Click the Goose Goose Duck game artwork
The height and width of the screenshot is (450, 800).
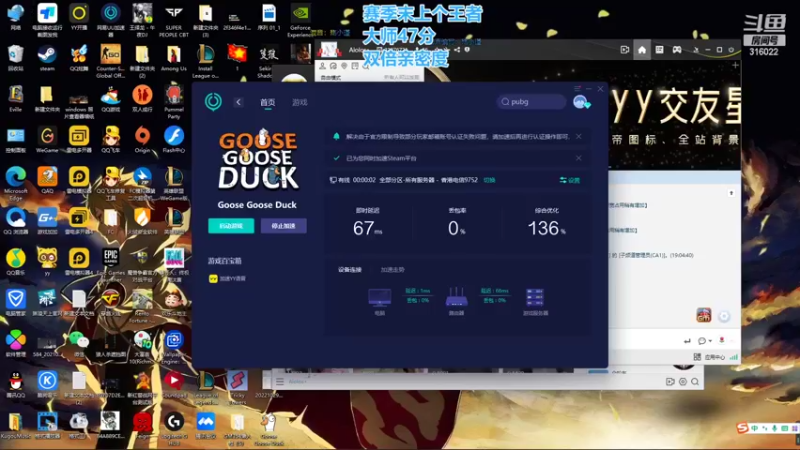click(258, 159)
